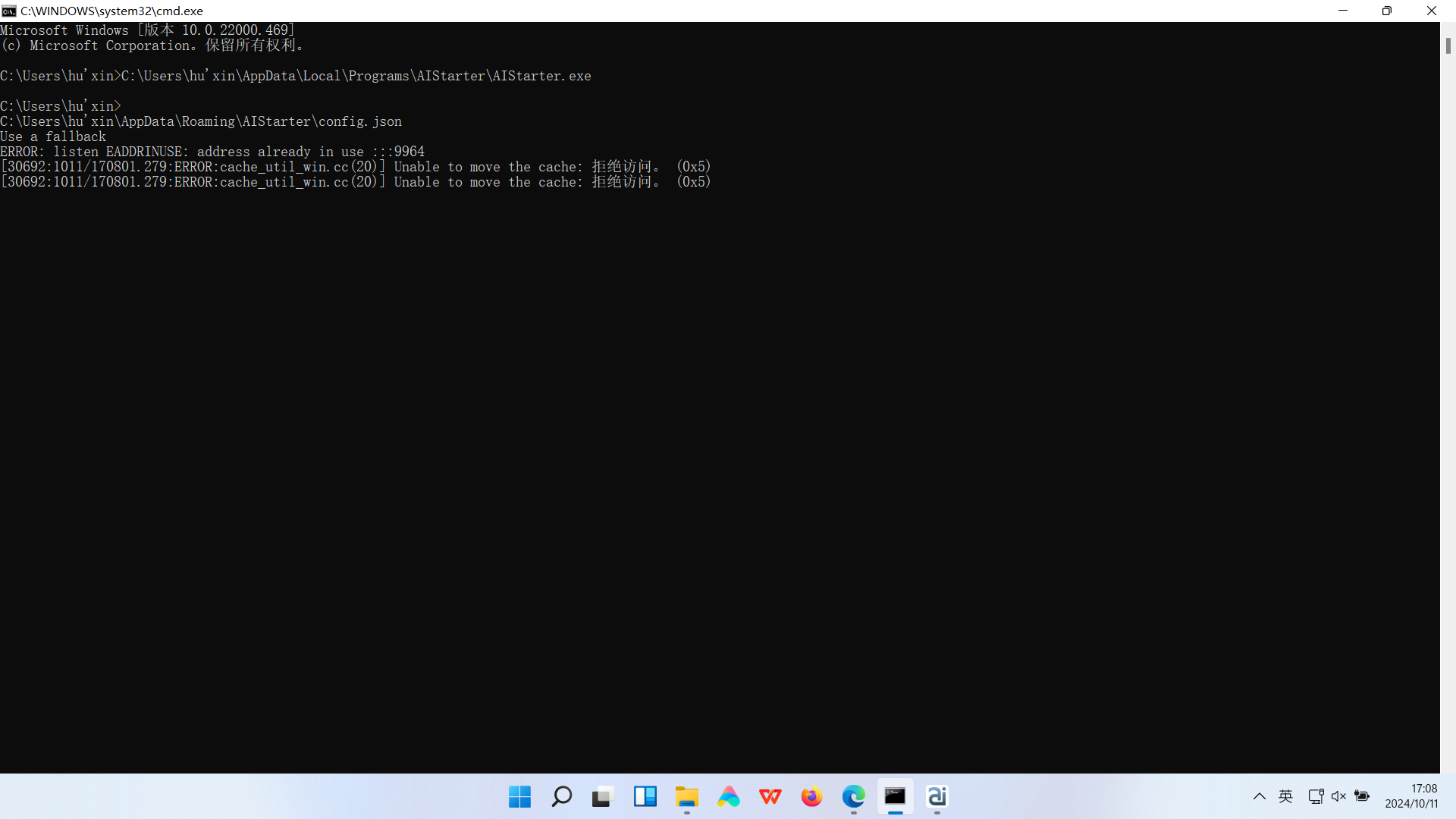This screenshot has height=819, width=1456.
Task: Select the cmd terminal taskbar icon
Action: 896,796
